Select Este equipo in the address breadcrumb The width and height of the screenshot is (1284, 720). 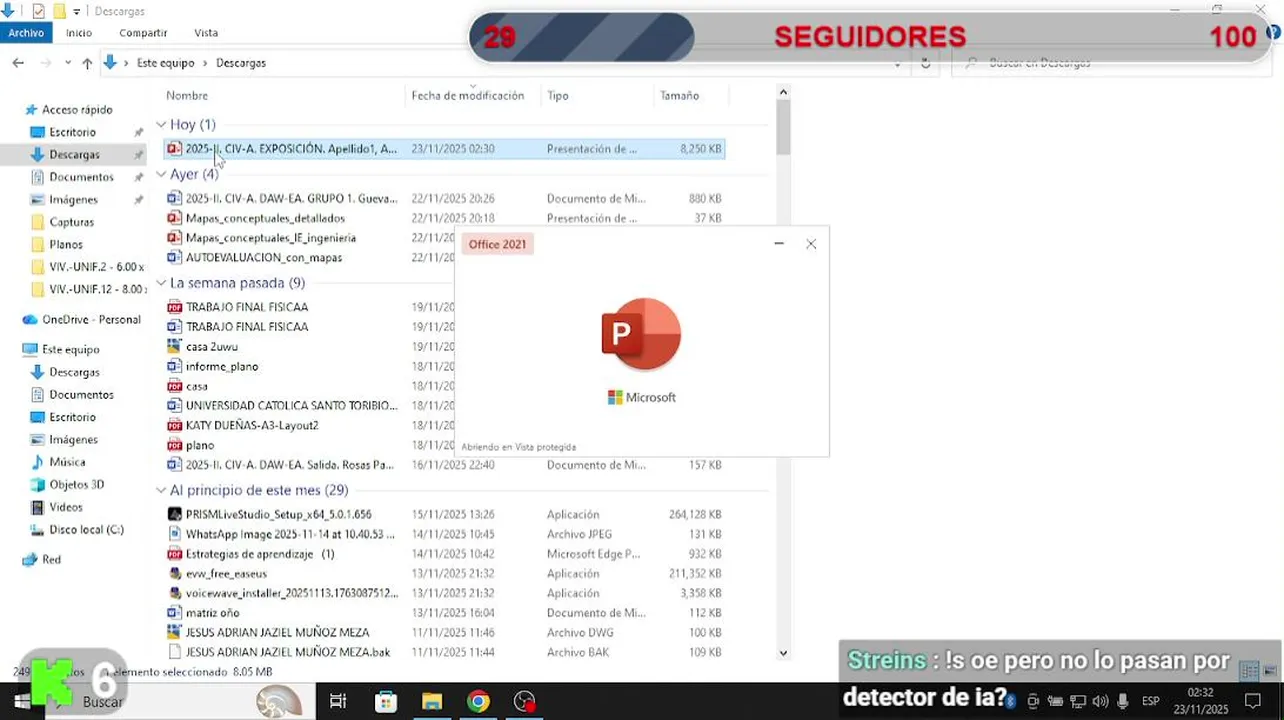pyautogui.click(x=165, y=62)
